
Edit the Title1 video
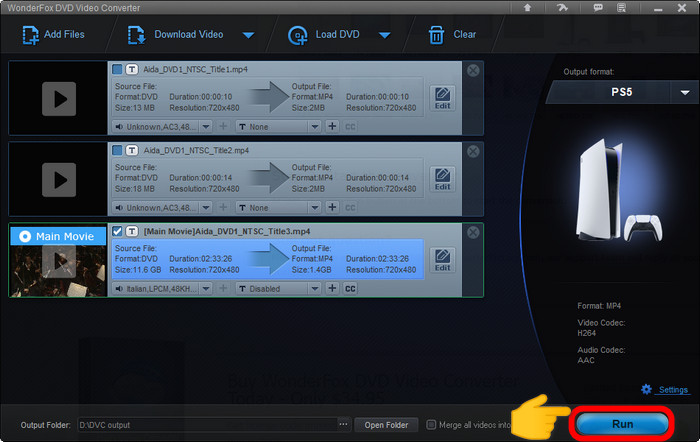coord(442,98)
